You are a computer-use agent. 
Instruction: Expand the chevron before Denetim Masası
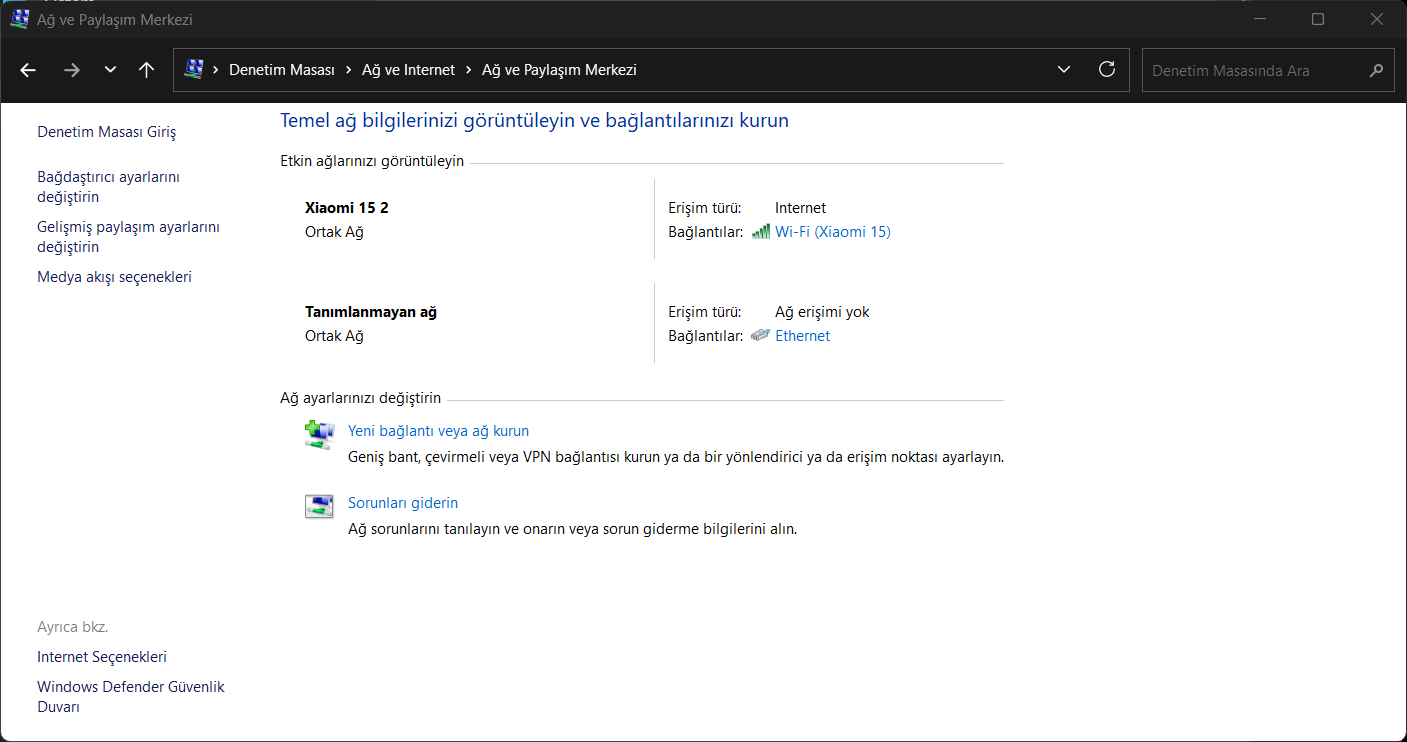[x=216, y=70]
